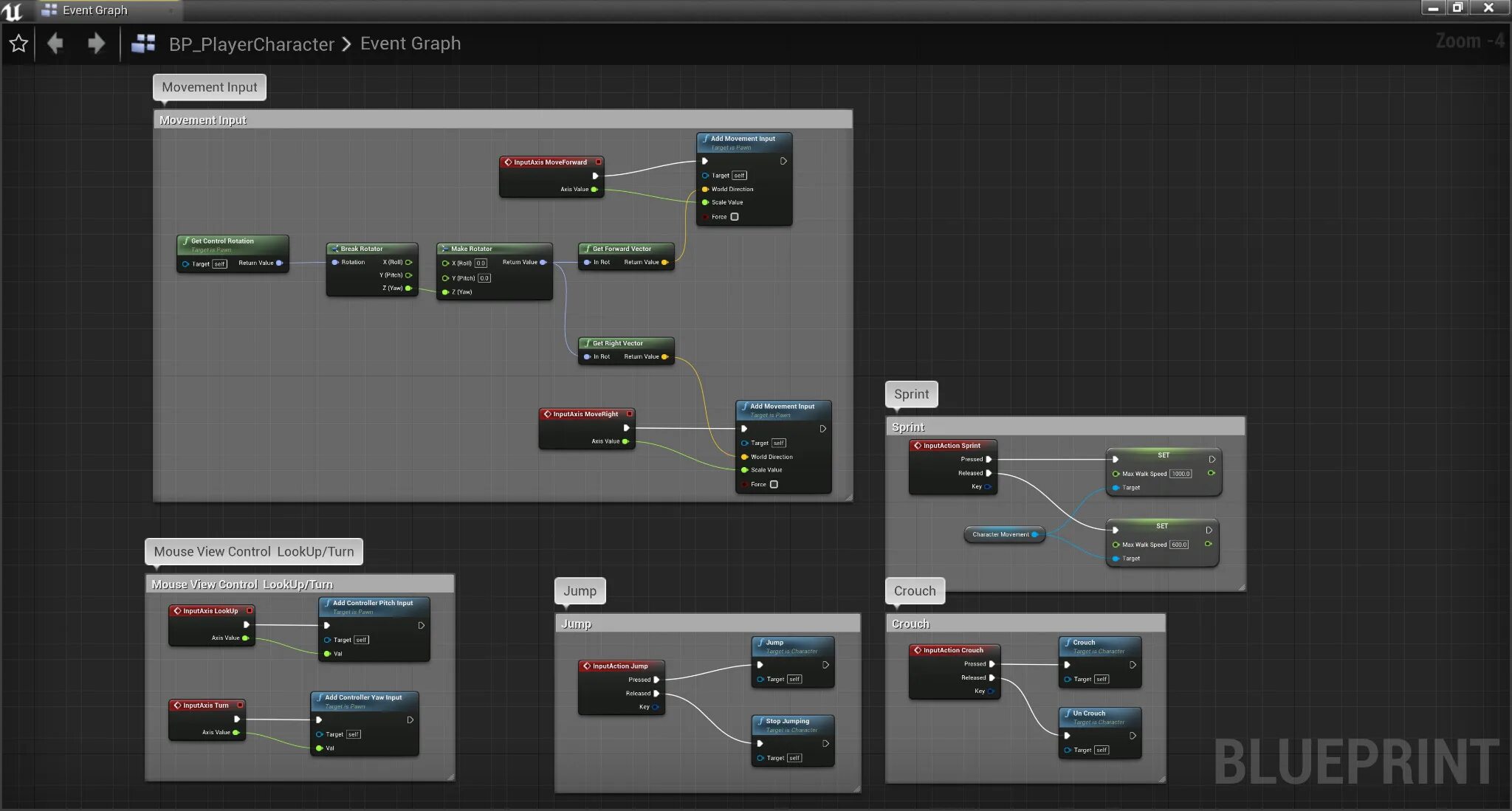This screenshot has height=811, width=1512.
Task: Select the Make Rotator node title
Action: coord(471,249)
